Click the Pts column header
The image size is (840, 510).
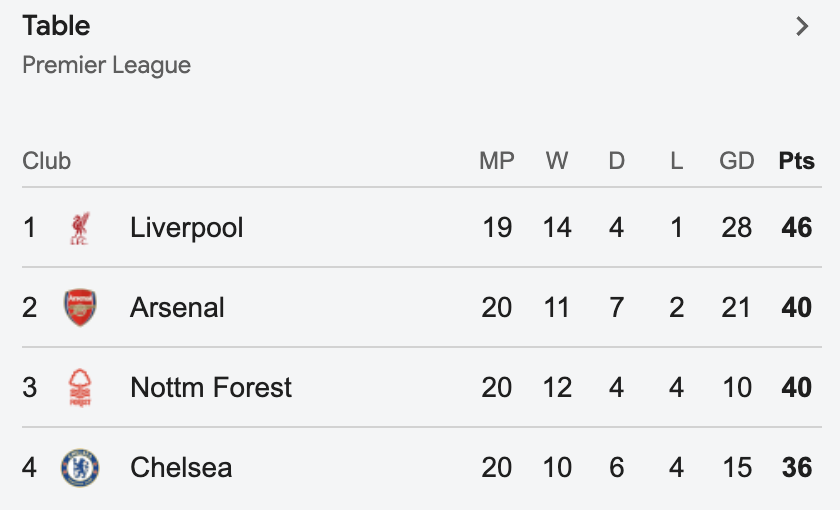point(797,161)
